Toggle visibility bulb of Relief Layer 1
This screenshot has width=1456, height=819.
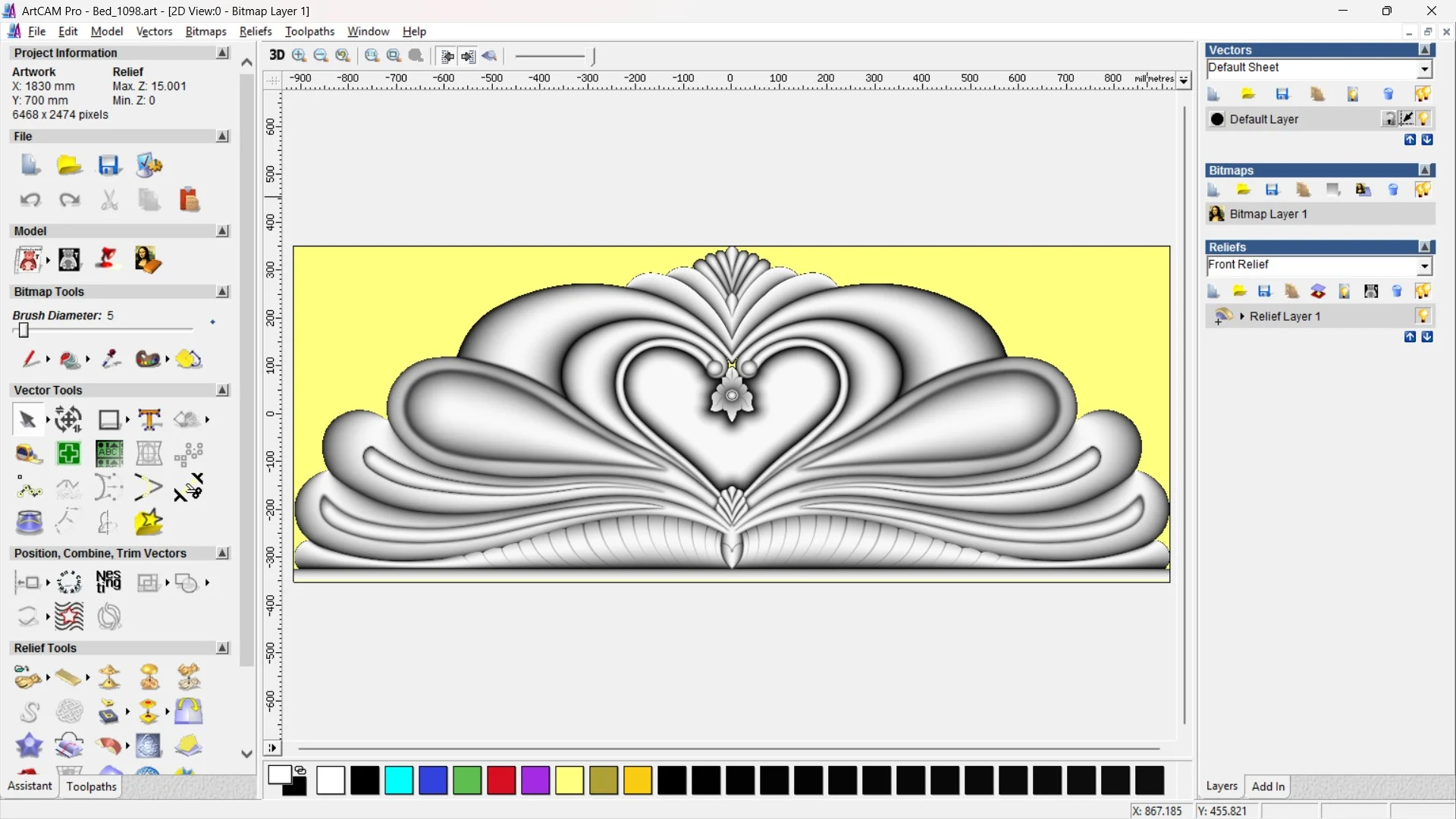1423,316
